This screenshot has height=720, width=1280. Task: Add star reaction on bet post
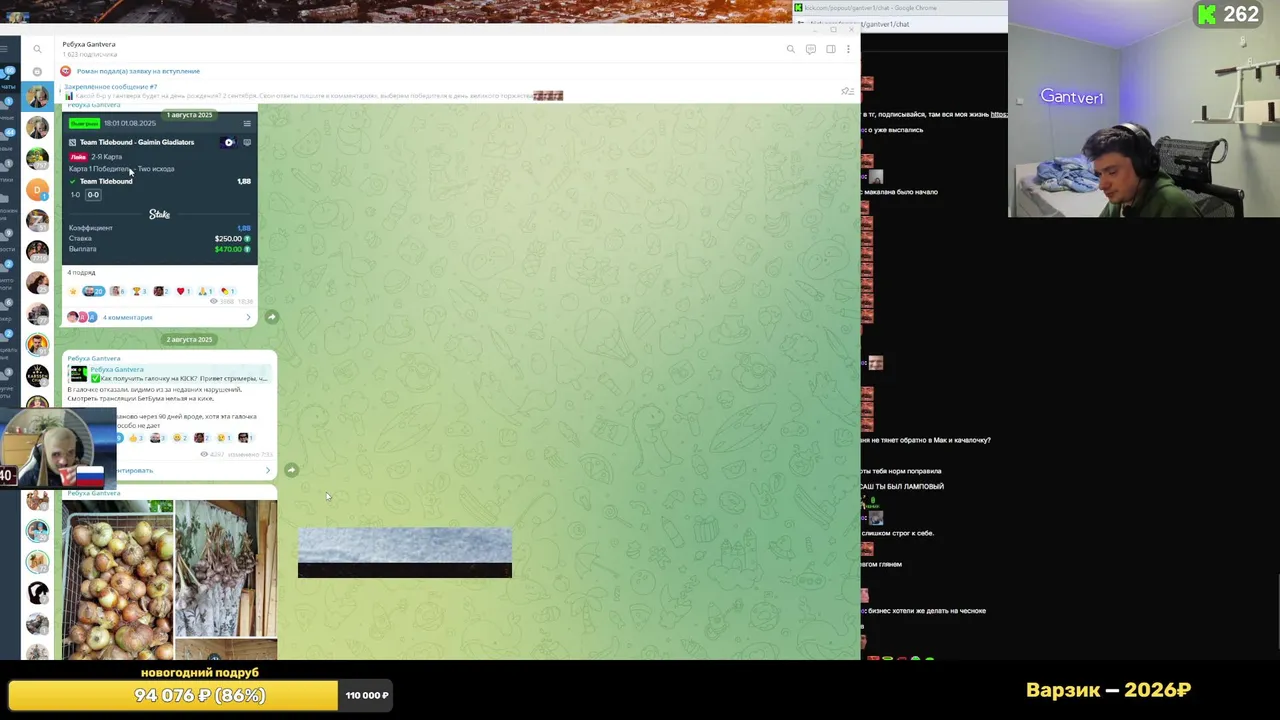pyautogui.click(x=72, y=291)
